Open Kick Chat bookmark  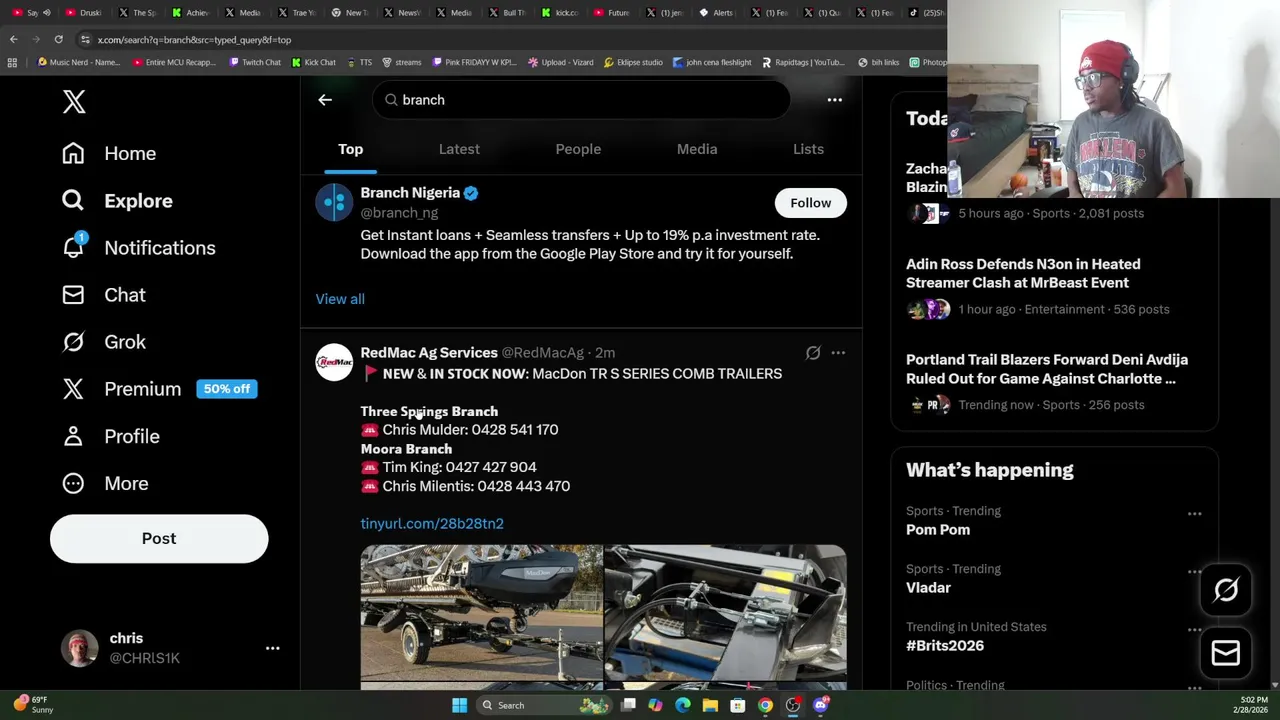coord(314,62)
